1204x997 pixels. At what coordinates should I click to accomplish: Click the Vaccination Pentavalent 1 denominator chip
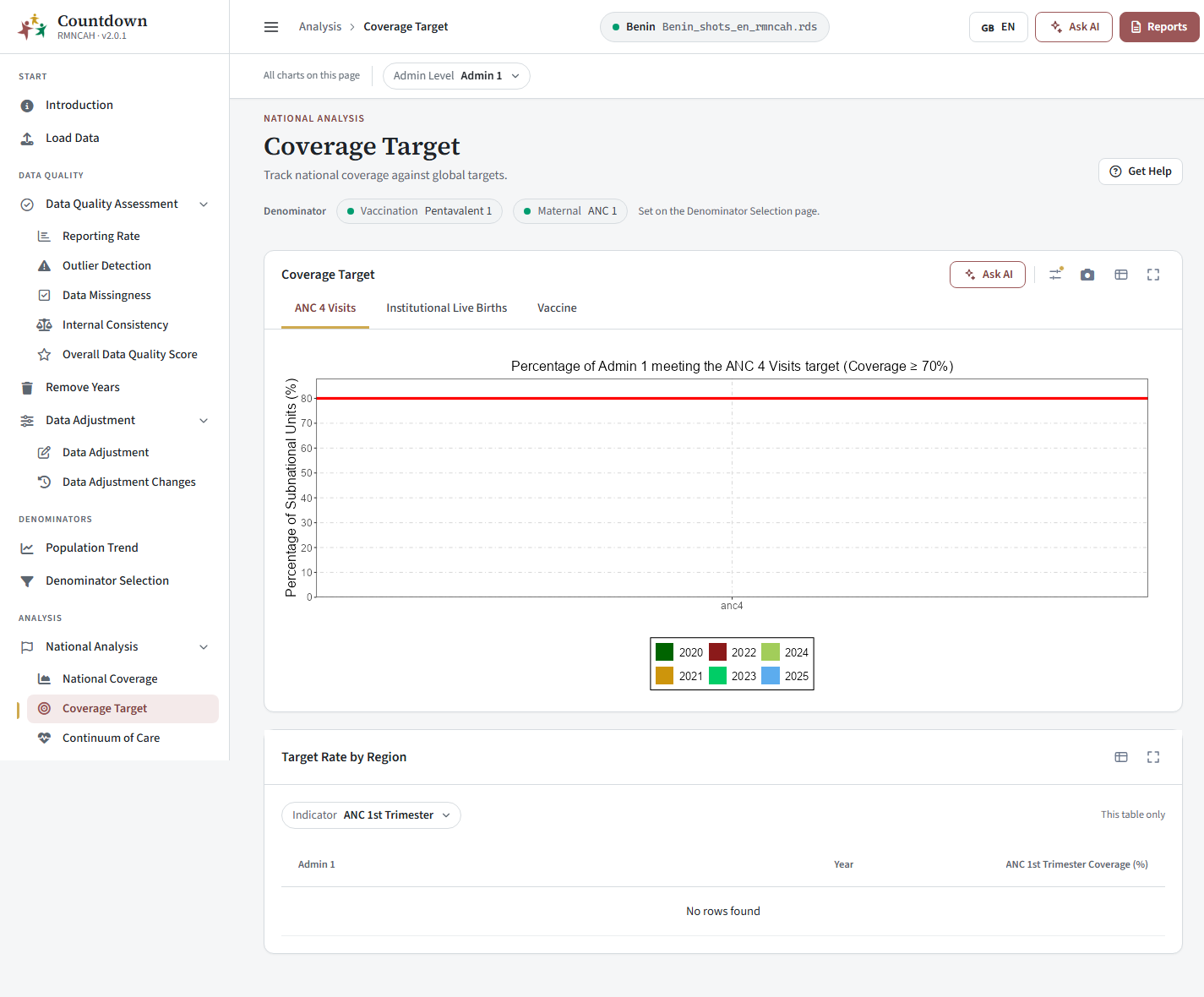(419, 211)
